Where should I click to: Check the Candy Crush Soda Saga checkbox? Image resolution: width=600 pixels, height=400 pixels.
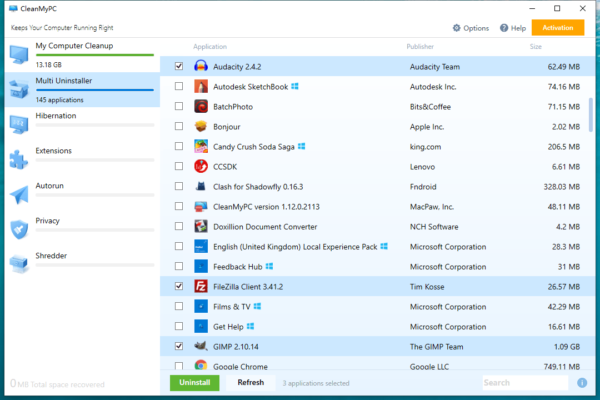pyautogui.click(x=179, y=146)
